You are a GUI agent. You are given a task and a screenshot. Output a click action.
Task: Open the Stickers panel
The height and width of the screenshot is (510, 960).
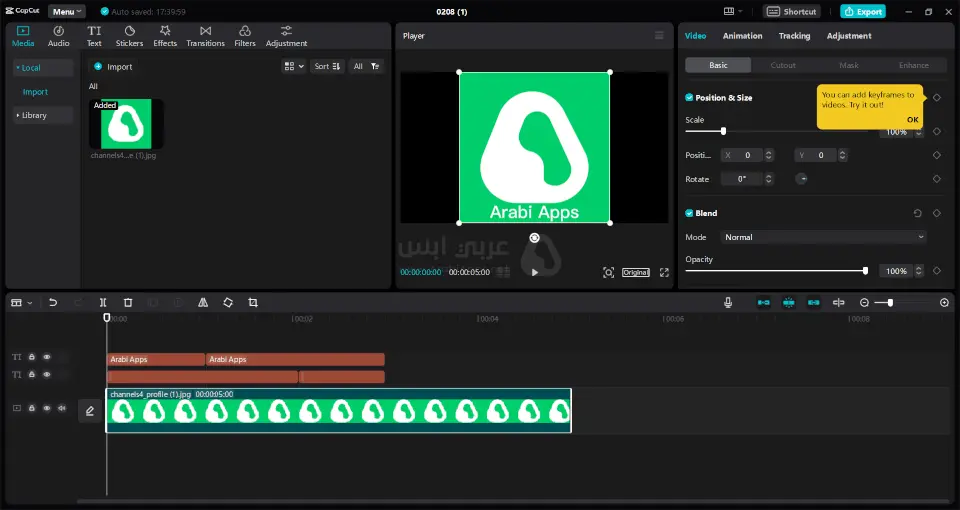point(129,36)
